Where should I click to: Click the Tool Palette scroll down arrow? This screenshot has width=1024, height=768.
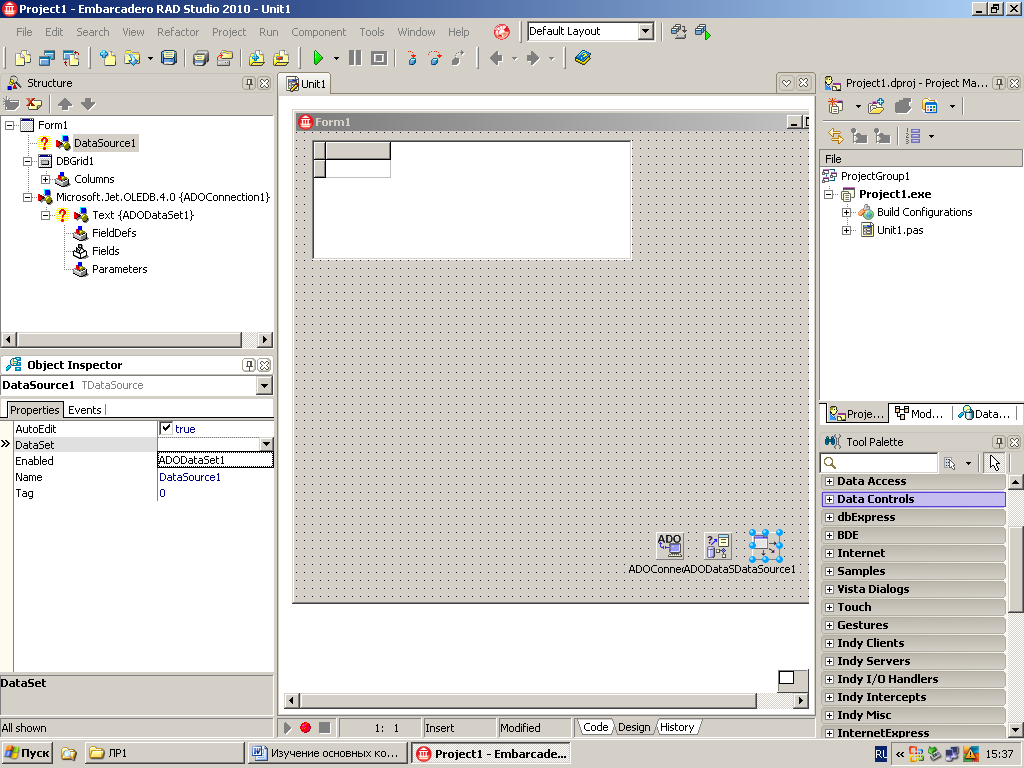coord(1015,729)
